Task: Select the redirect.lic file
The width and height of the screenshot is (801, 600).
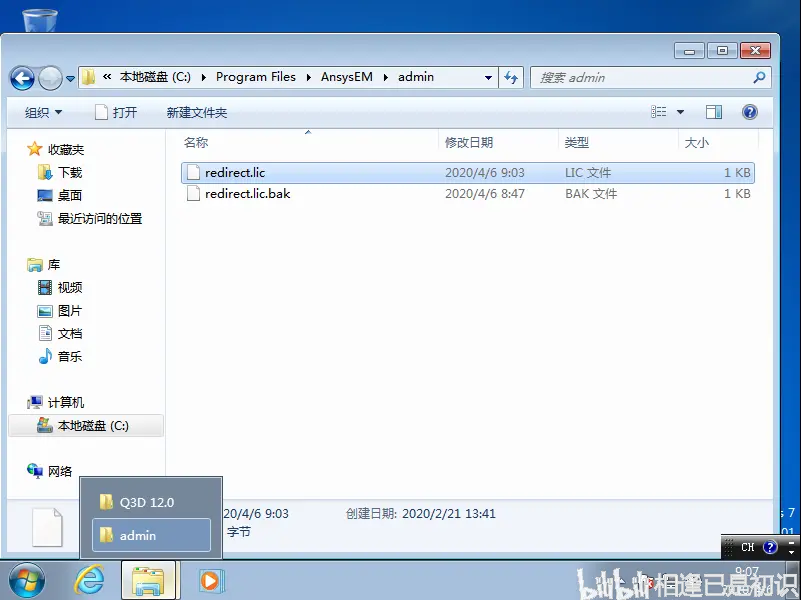Action: 468,173
